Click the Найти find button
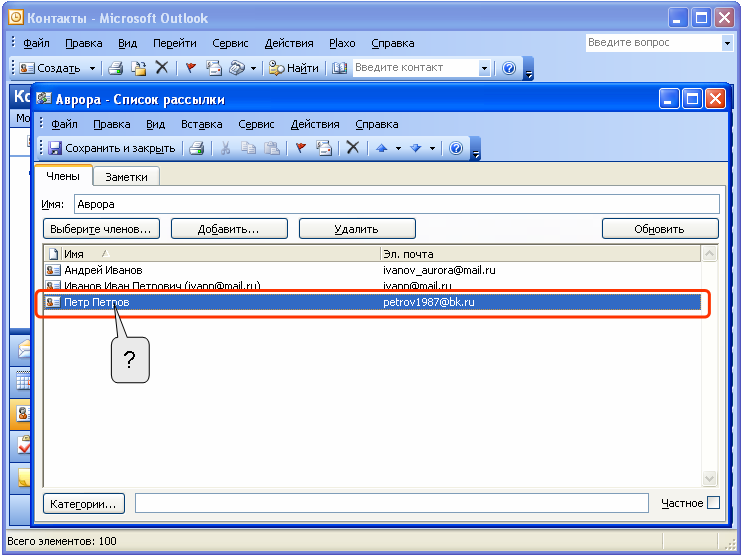This screenshot has width=741, height=556. [x=293, y=68]
